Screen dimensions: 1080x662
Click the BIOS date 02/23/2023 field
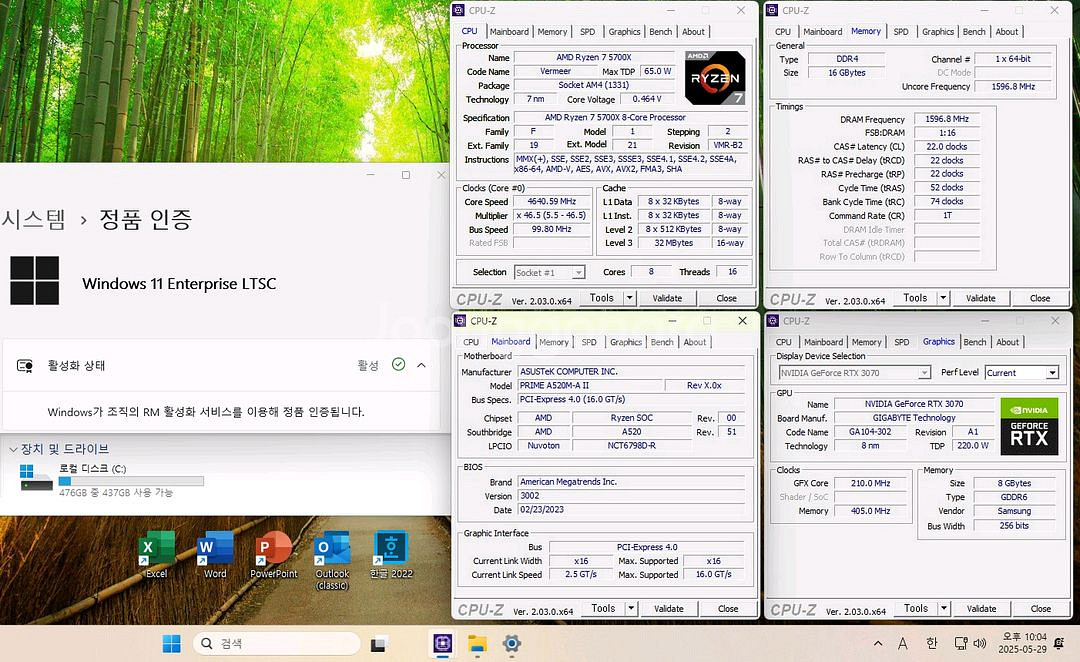pos(632,510)
